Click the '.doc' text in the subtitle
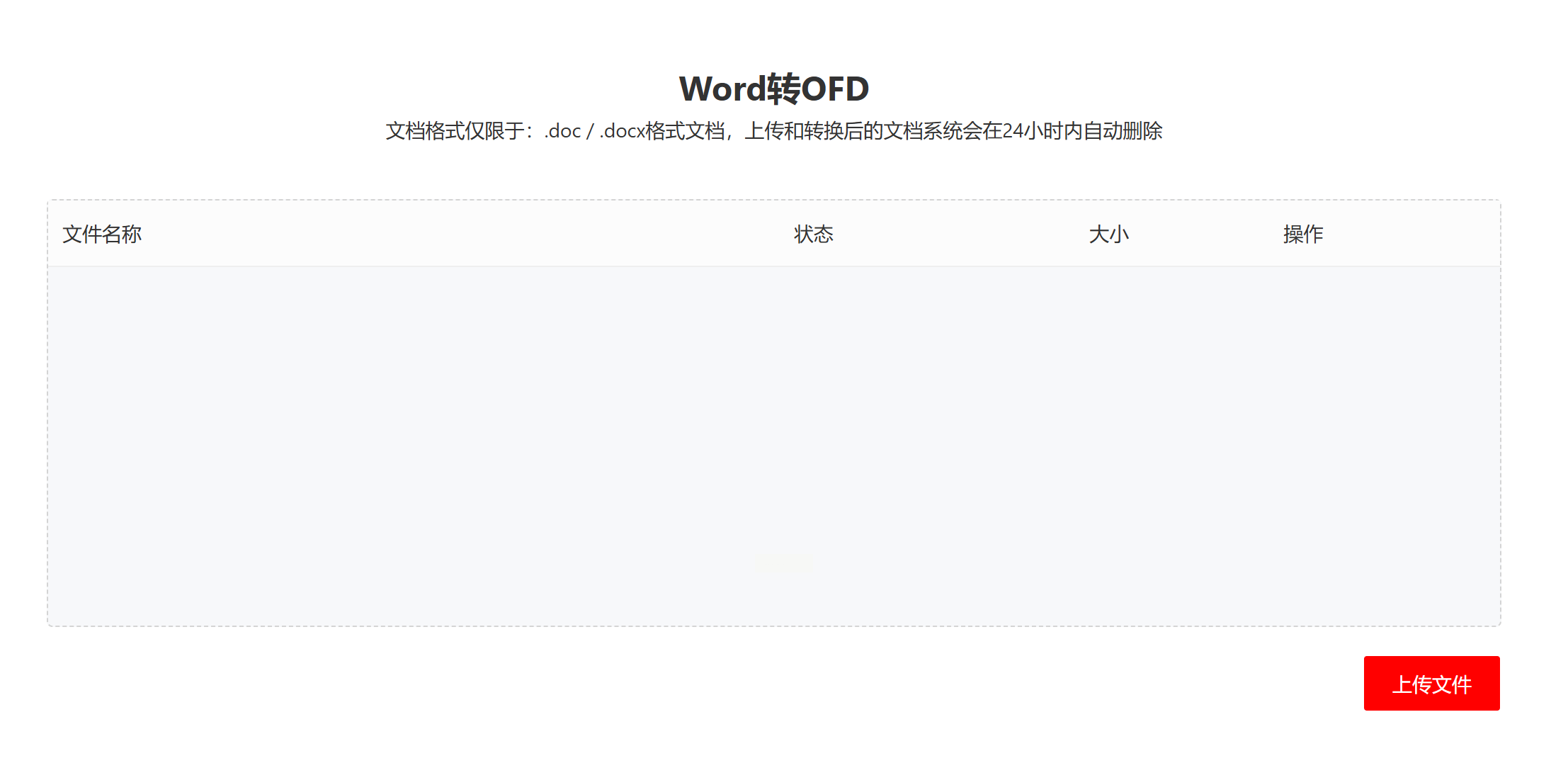Image resolution: width=1568 pixels, height=768 pixels. pyautogui.click(x=562, y=131)
